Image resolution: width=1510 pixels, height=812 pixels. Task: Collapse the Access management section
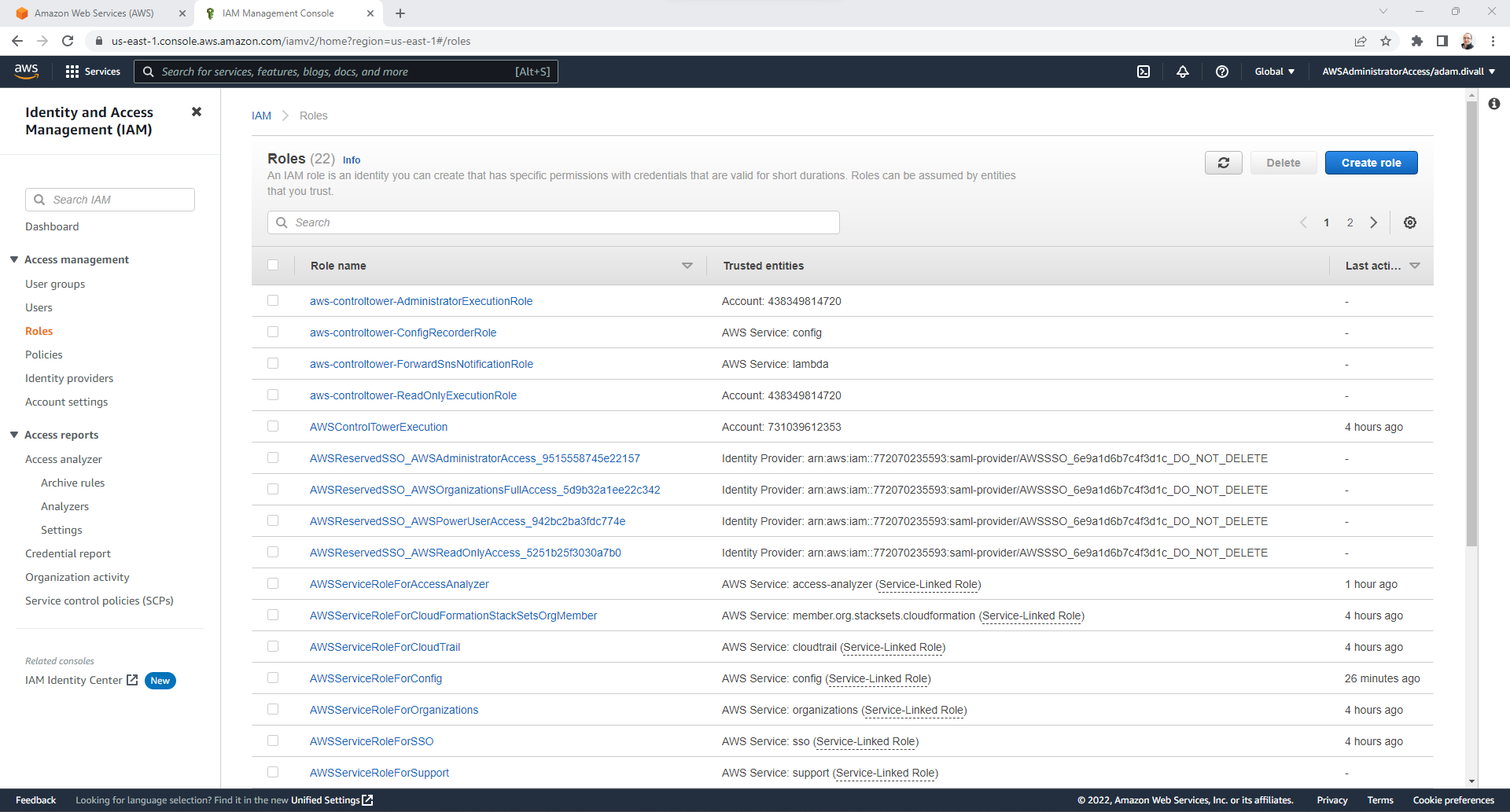(14, 259)
